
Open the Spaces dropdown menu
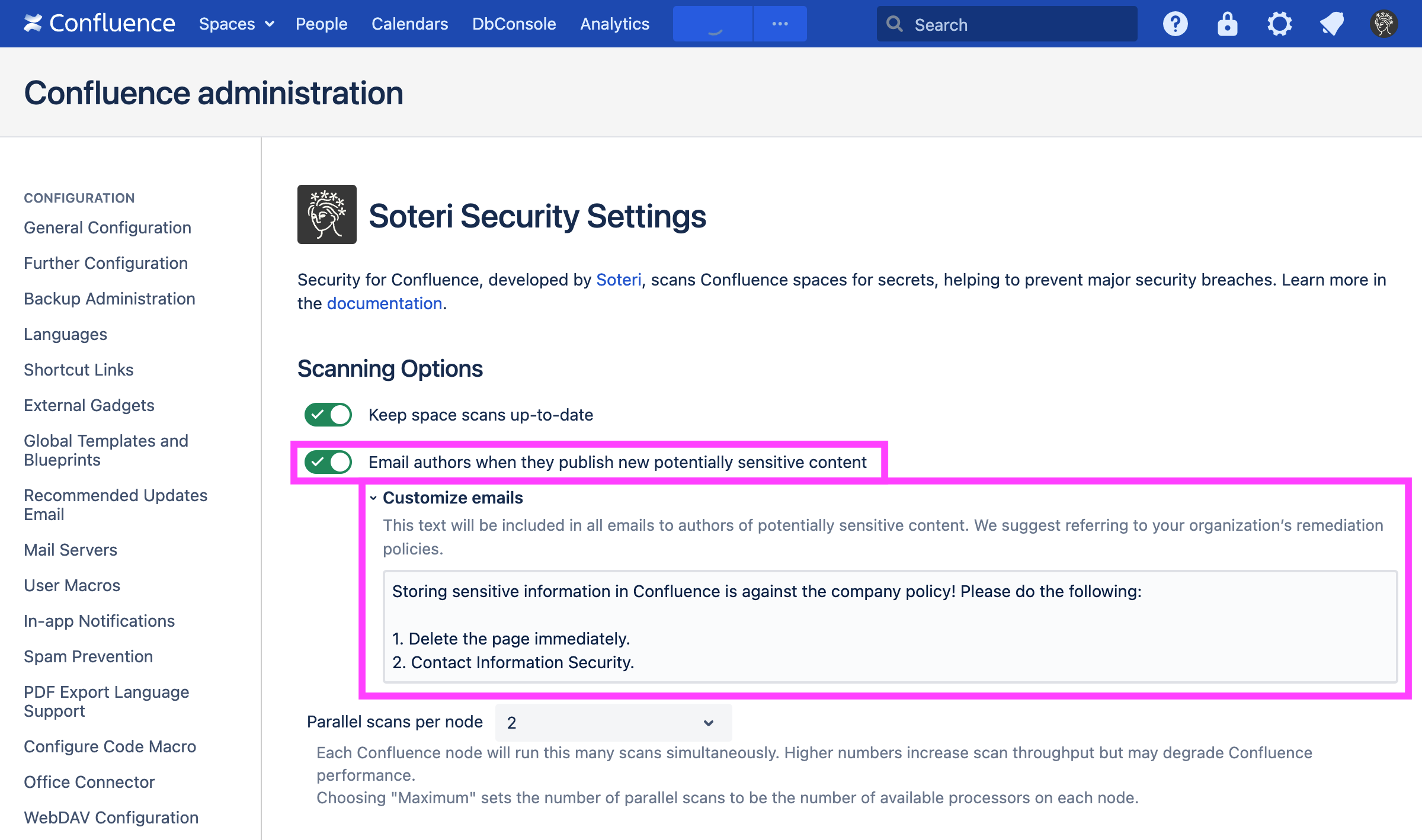(x=236, y=24)
